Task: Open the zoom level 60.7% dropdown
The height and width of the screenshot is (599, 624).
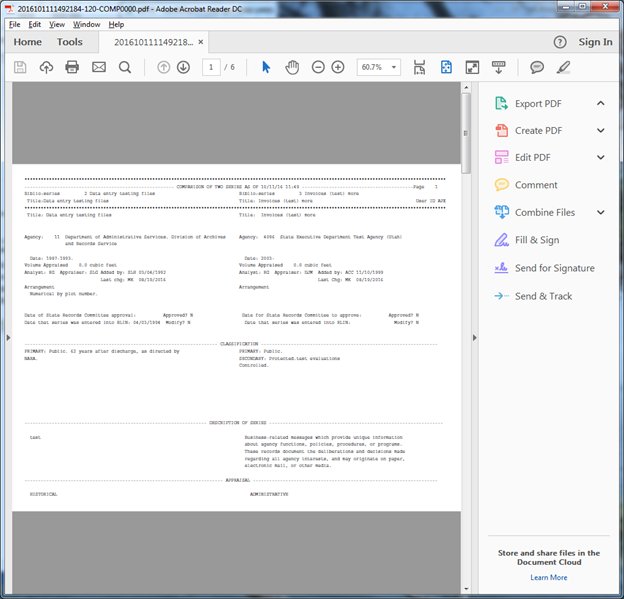Action: pos(394,67)
